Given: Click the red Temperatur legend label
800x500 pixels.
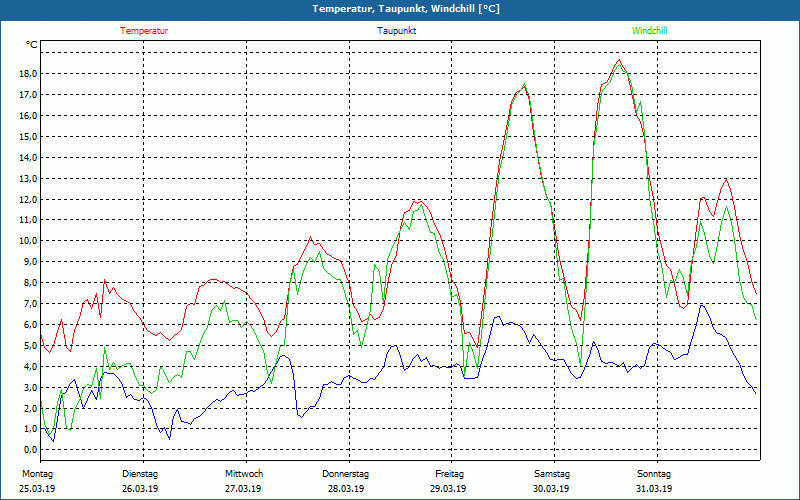Looking at the screenshot, I should tap(144, 31).
